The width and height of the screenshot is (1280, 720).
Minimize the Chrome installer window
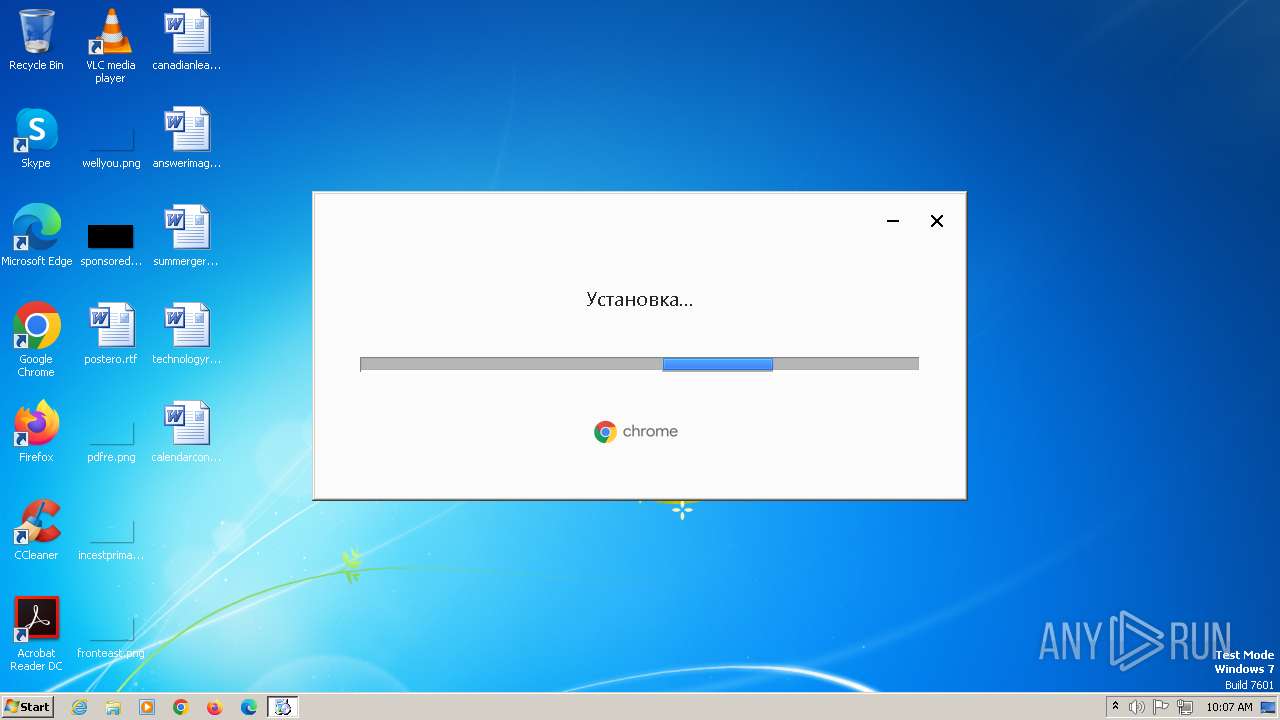click(893, 221)
